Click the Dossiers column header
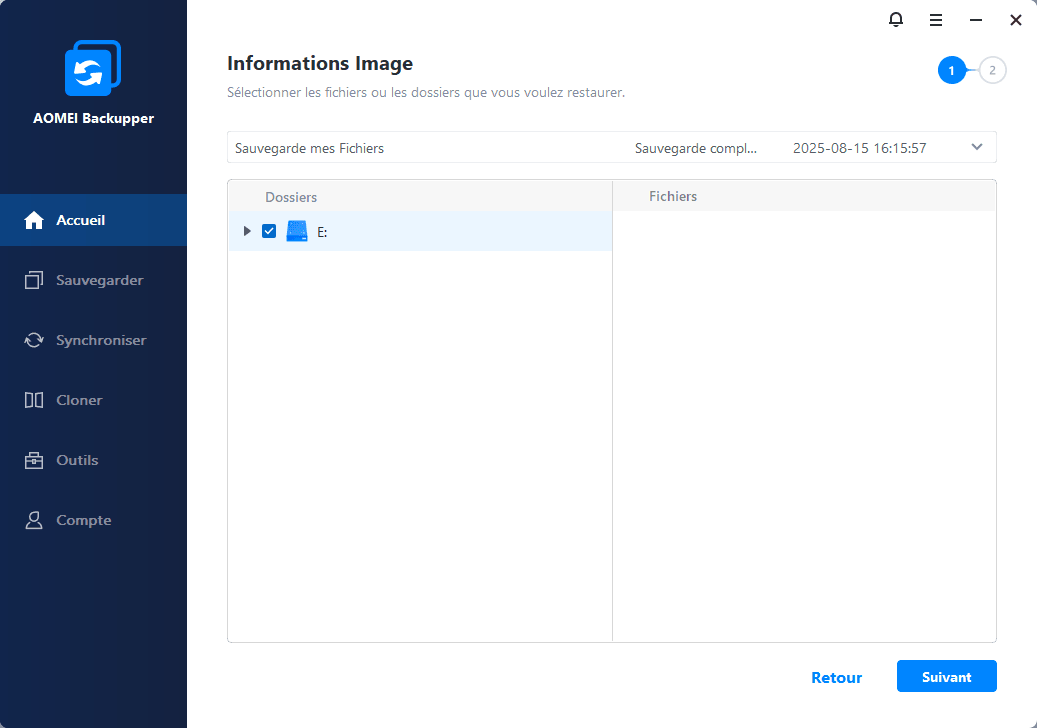 (x=291, y=197)
